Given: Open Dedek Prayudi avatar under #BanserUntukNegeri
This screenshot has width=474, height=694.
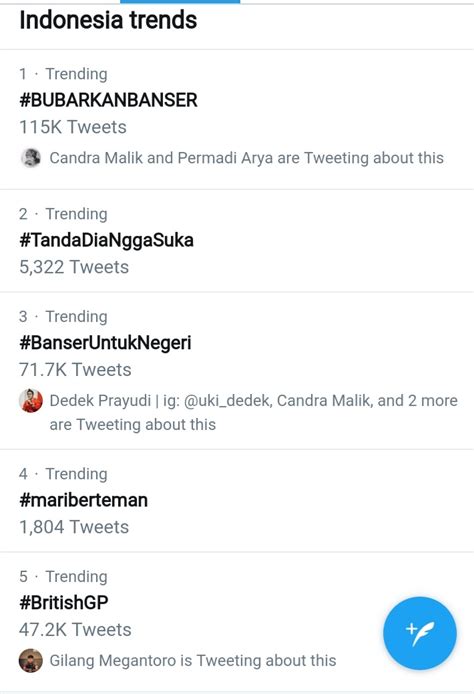Looking at the screenshot, I should click(31, 401).
